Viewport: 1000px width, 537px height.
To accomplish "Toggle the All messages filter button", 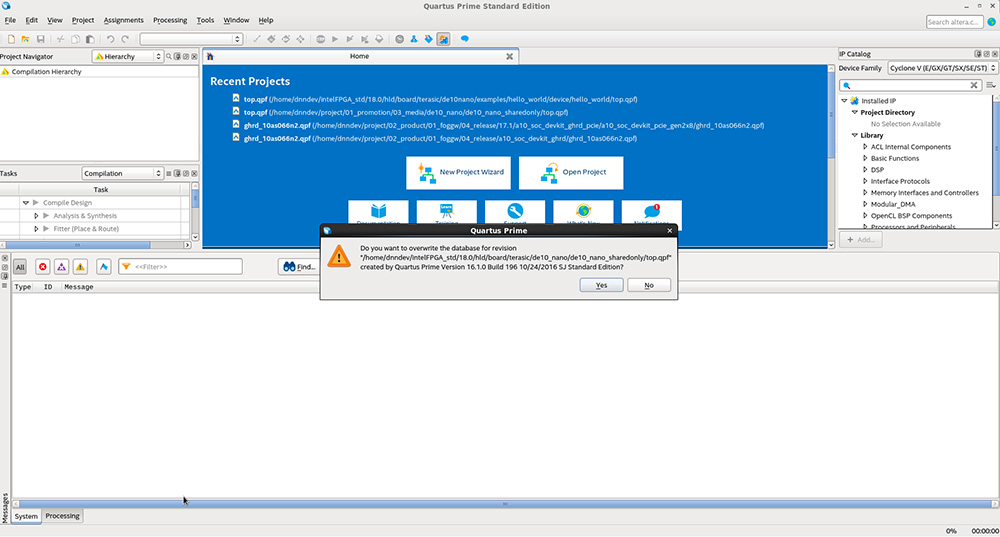I will [20, 267].
